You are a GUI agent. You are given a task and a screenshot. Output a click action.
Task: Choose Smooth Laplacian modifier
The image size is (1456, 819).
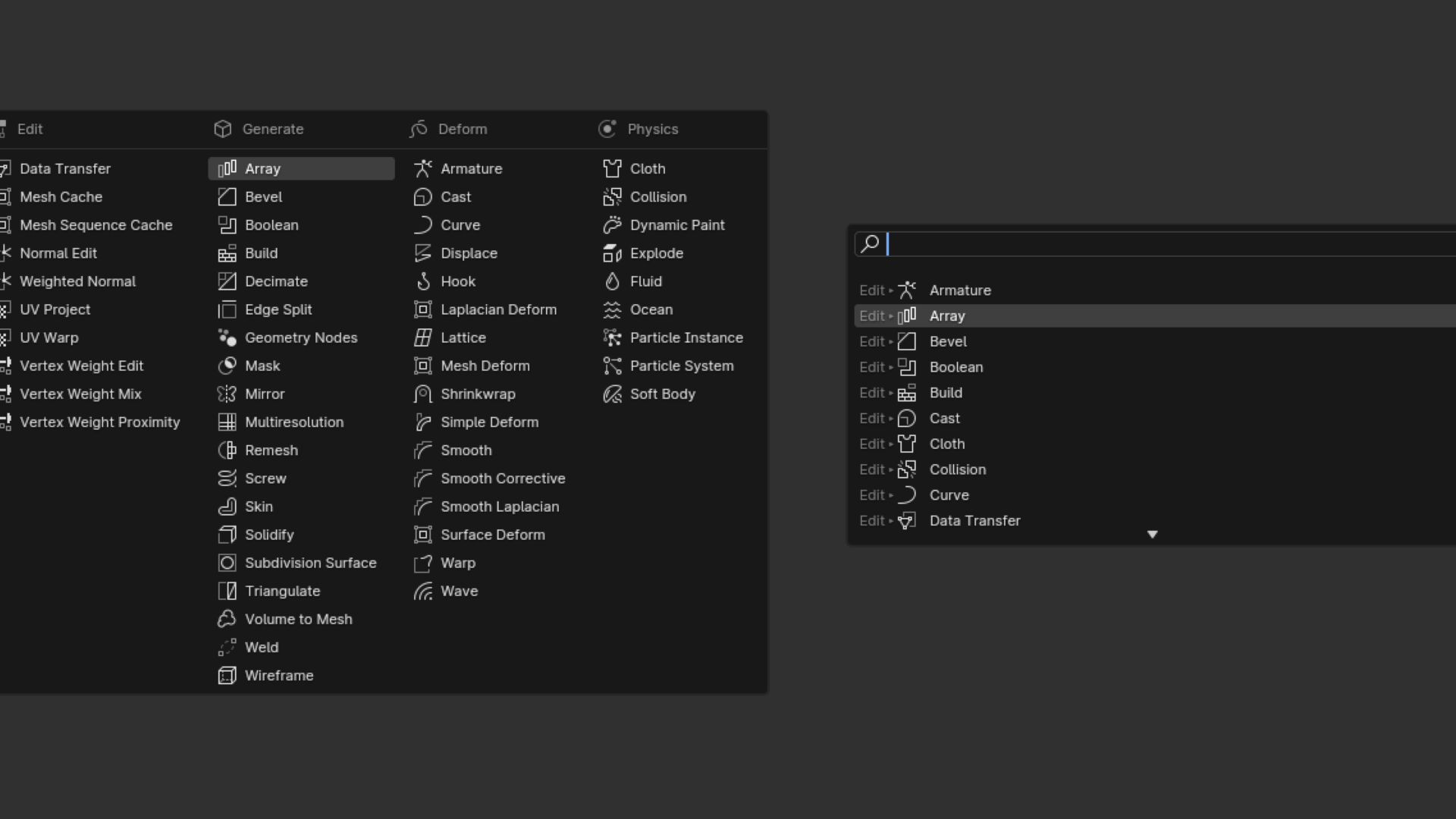coord(495,507)
